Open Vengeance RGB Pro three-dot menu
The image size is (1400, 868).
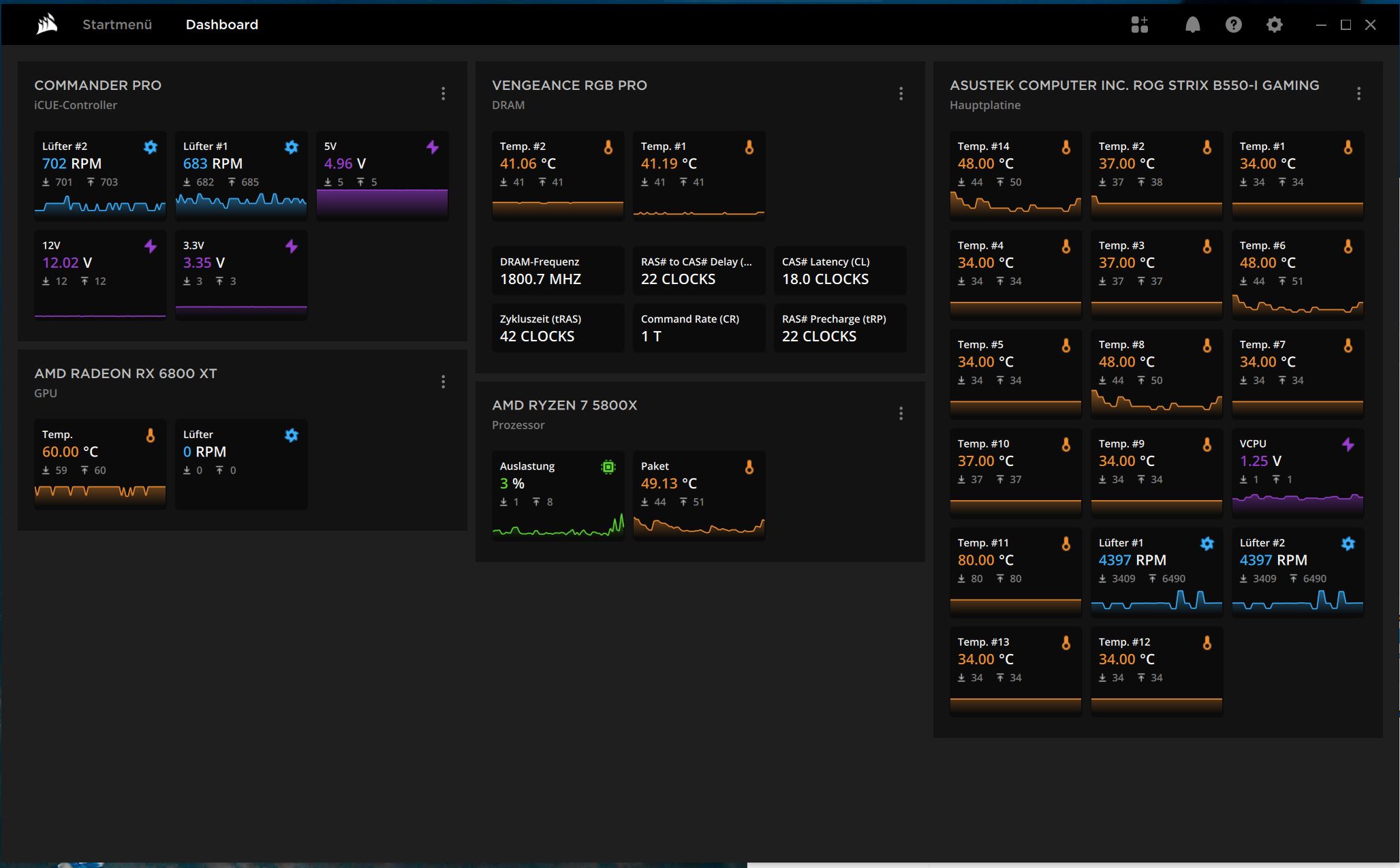901,93
